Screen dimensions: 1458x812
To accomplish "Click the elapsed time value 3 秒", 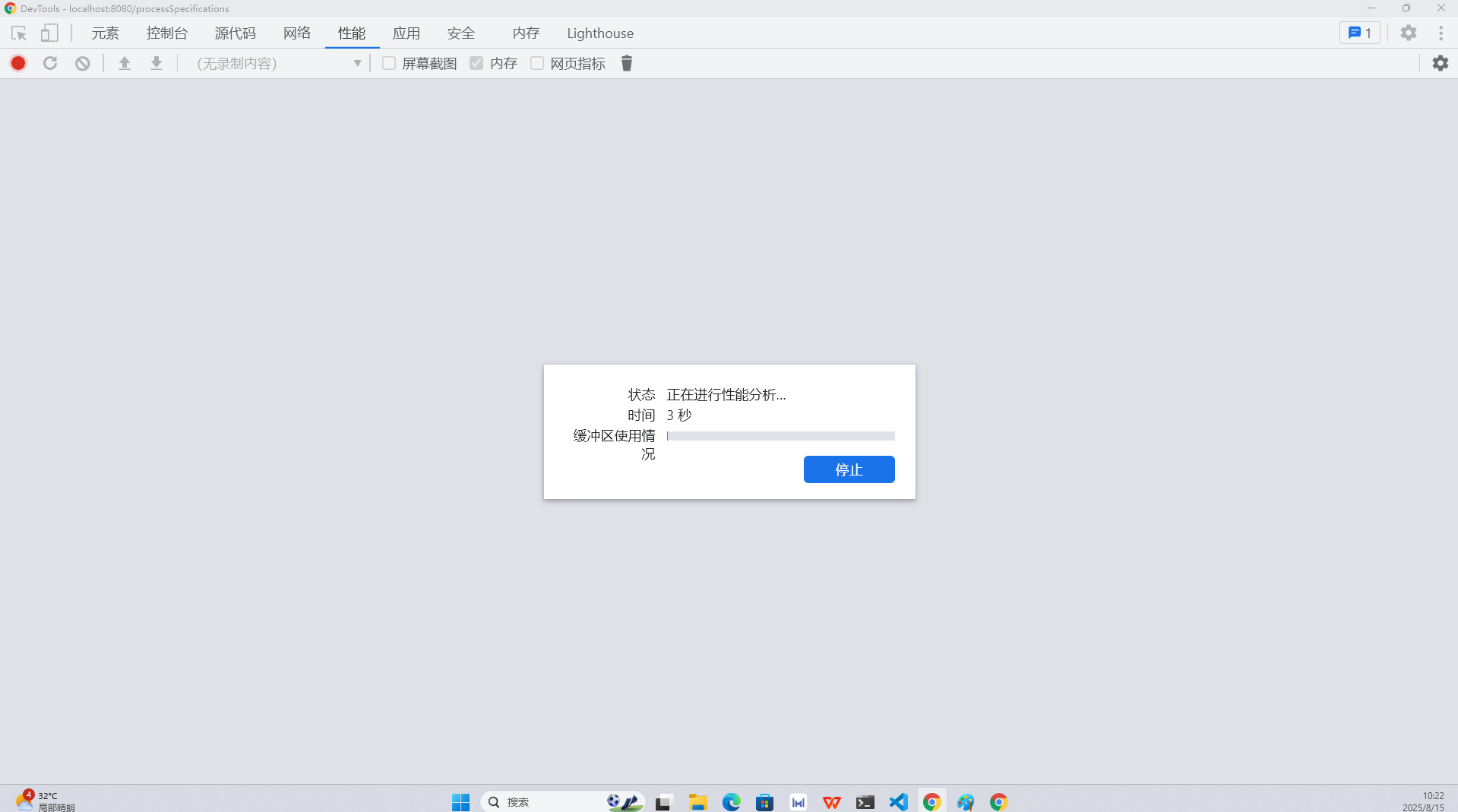I will [x=679, y=415].
